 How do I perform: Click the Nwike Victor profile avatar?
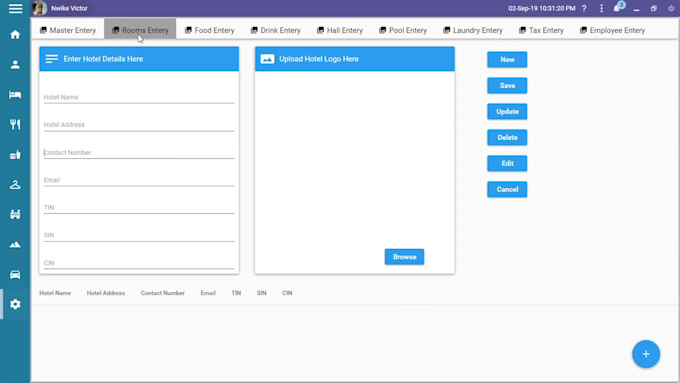tap(39, 8)
